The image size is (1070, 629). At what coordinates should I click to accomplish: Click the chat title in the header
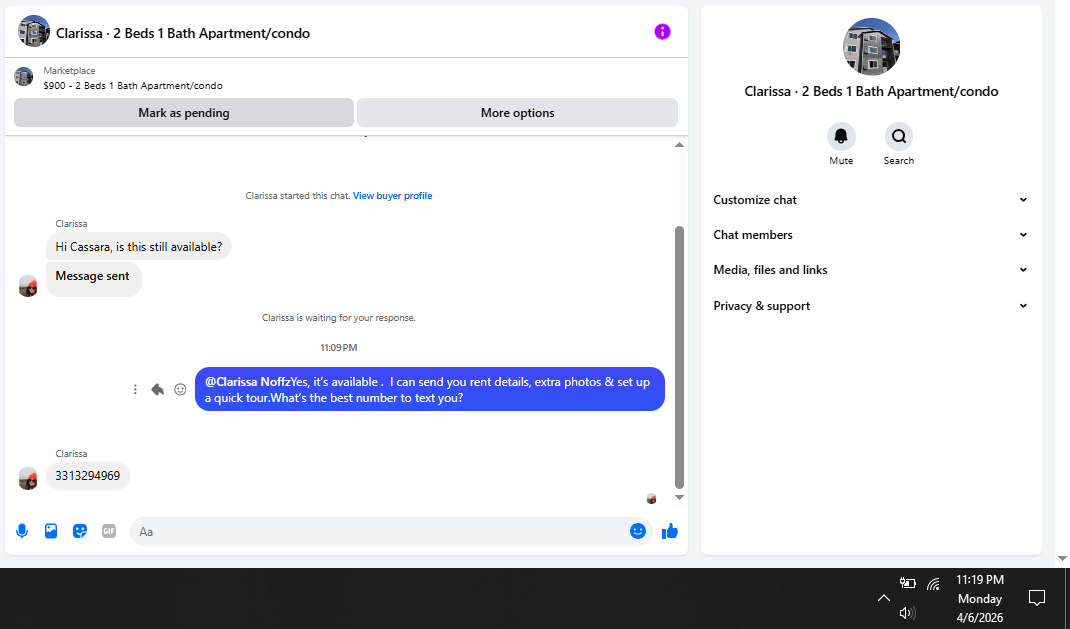pyautogui.click(x=183, y=33)
